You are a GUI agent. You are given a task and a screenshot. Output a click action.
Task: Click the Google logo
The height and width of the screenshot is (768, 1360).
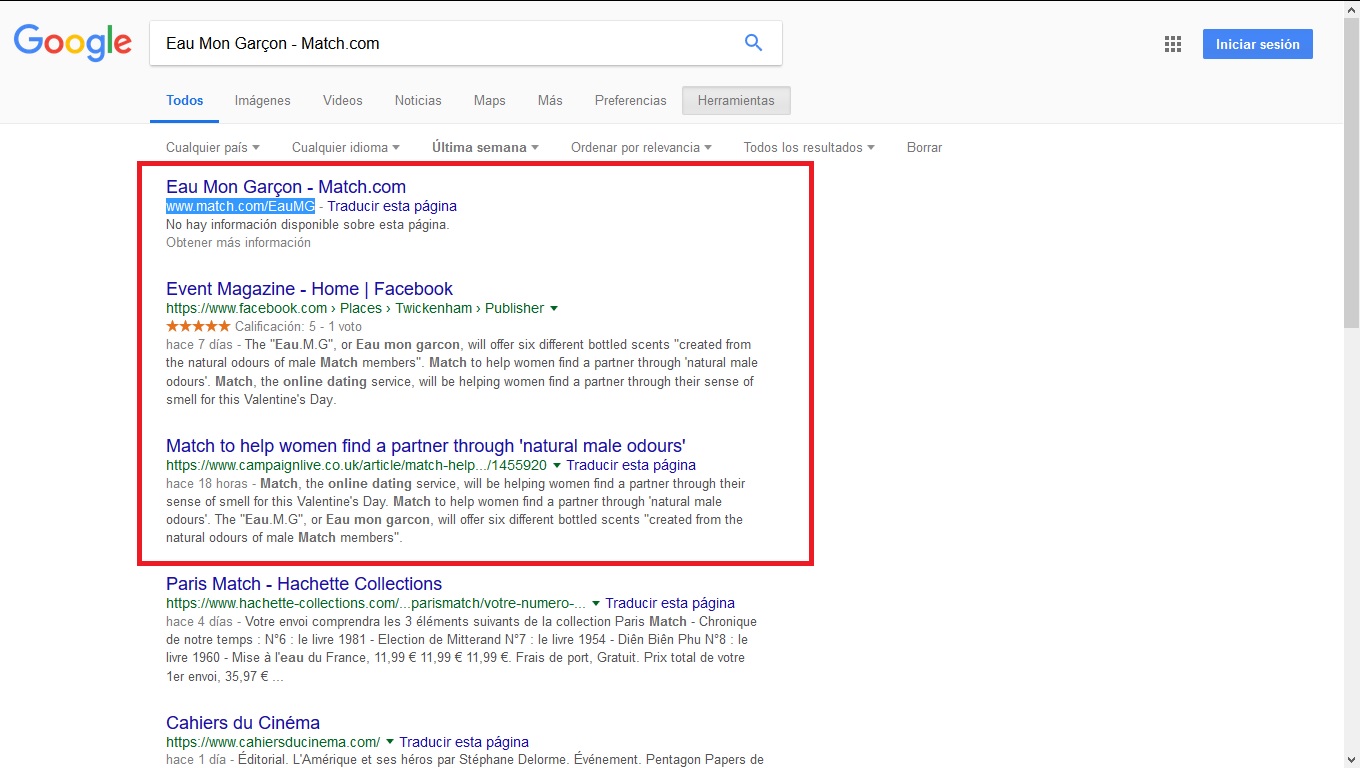click(73, 43)
